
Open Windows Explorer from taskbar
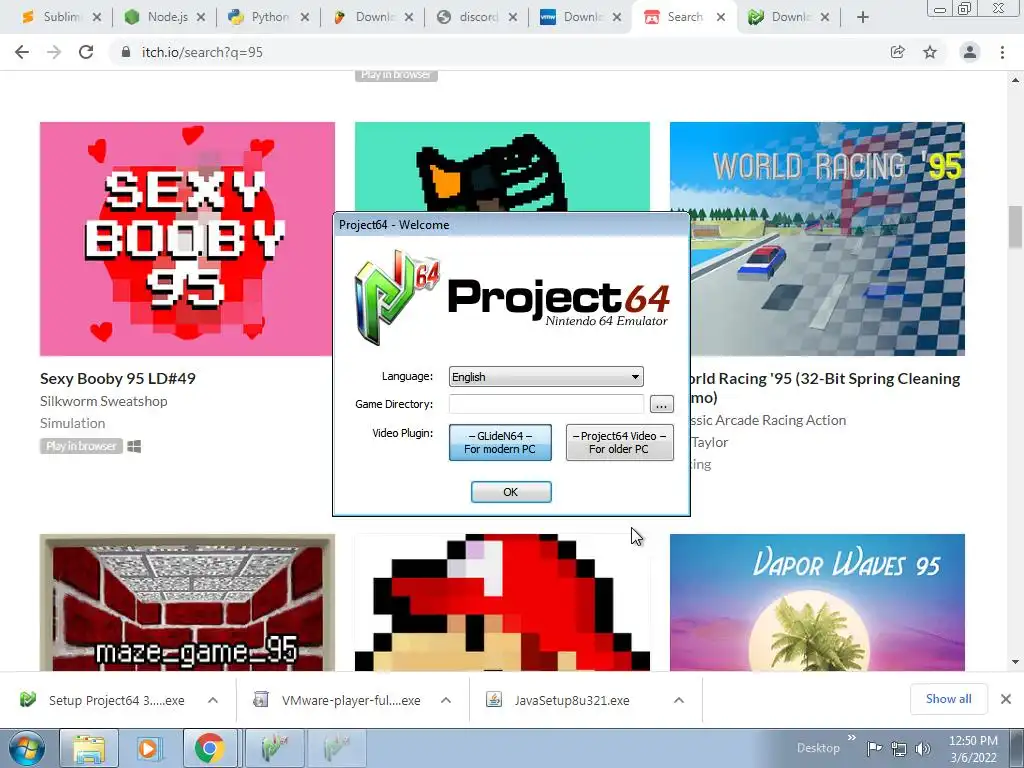(89, 748)
